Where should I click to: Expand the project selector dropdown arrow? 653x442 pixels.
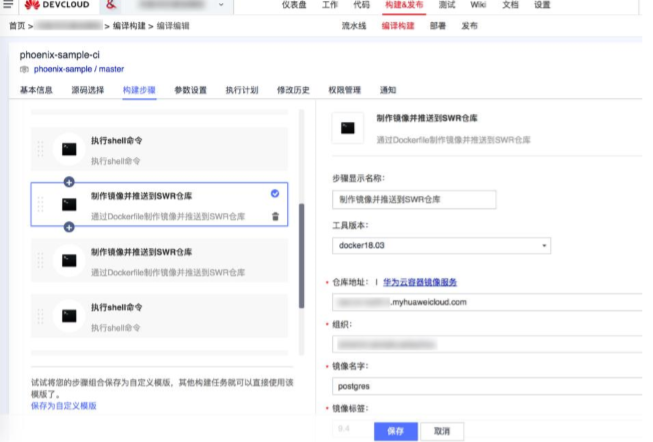tap(221, 5)
